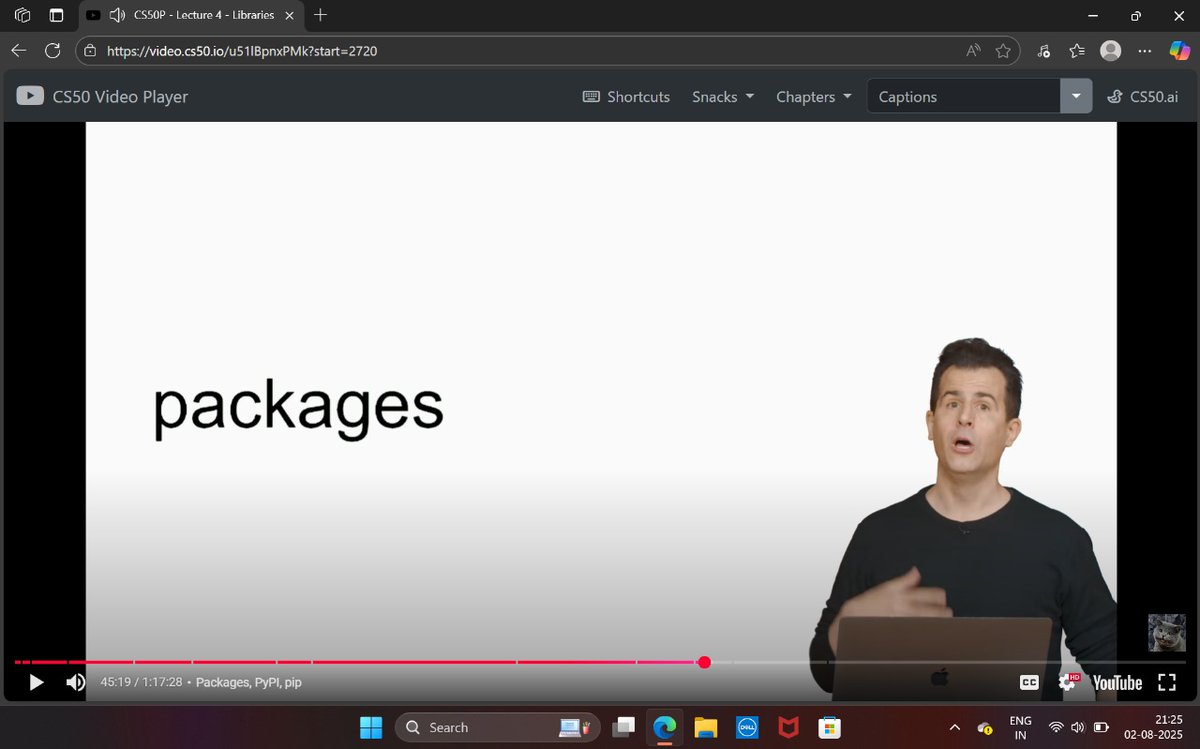The width and height of the screenshot is (1200, 749).
Task: Open Microsoft Store from taskbar
Action: (x=828, y=727)
